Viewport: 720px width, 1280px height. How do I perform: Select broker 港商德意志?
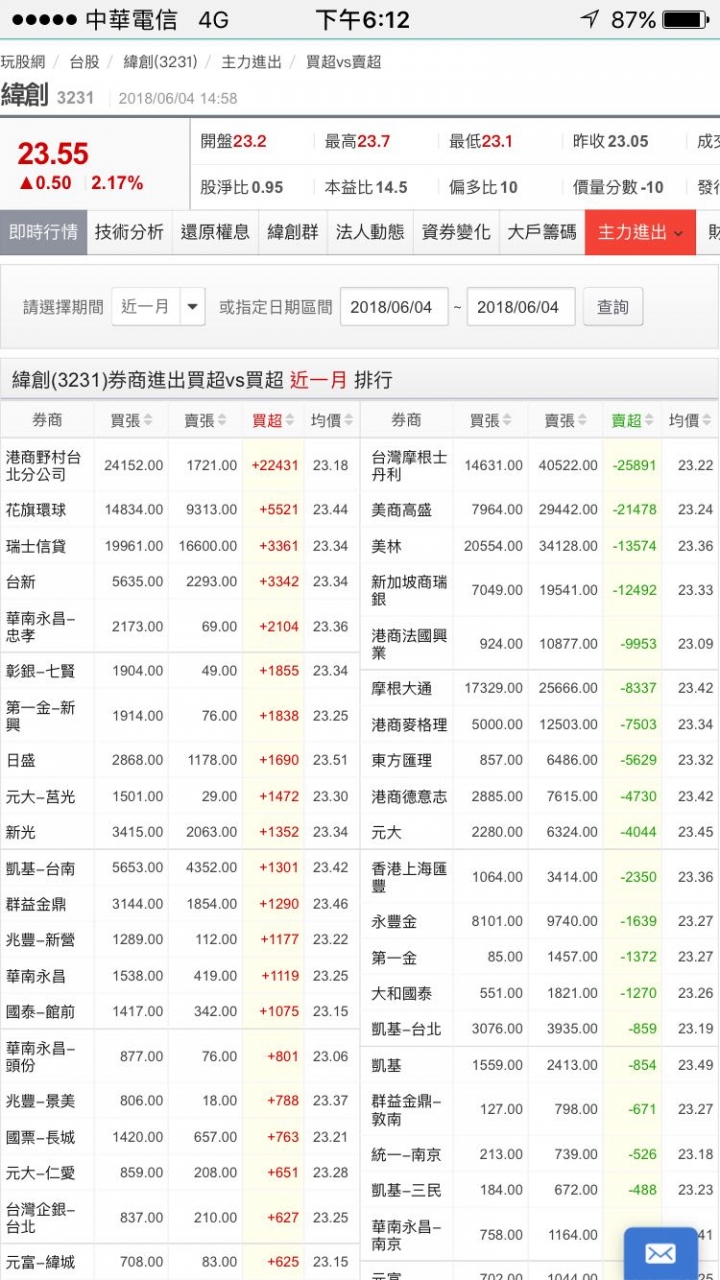point(410,797)
